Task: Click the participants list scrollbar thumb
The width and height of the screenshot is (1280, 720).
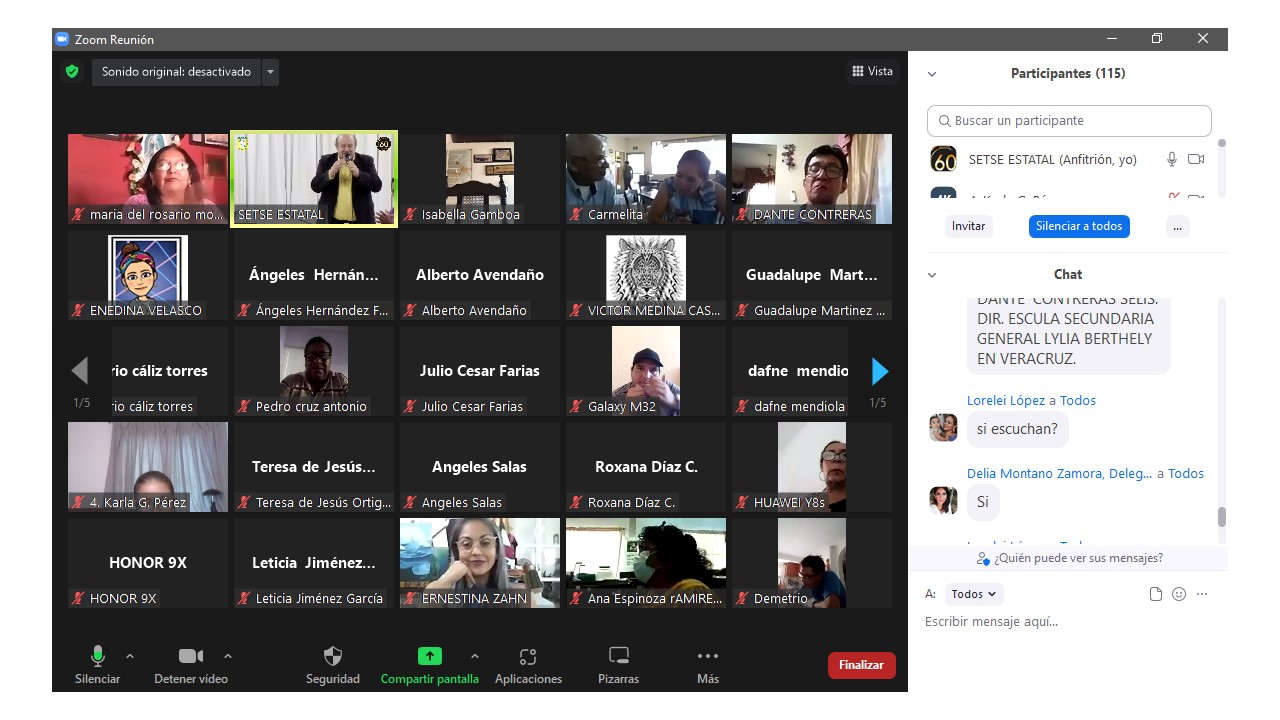Action: point(1221,144)
